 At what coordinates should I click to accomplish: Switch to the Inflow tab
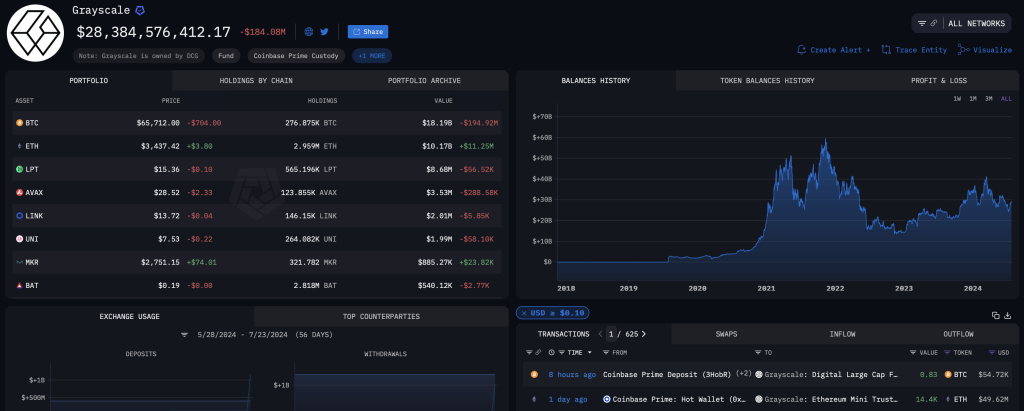coord(842,334)
